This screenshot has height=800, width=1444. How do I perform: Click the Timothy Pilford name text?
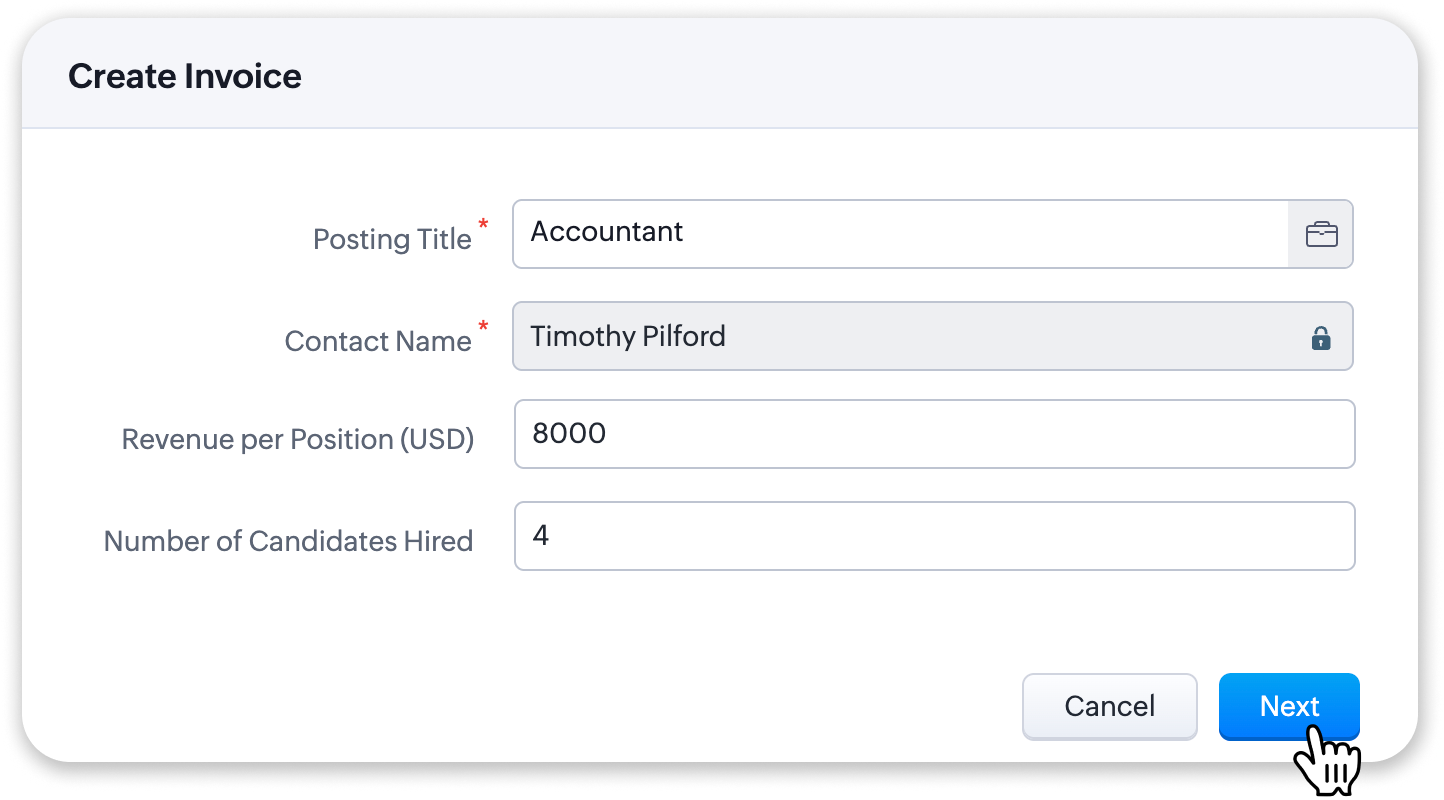click(x=627, y=336)
